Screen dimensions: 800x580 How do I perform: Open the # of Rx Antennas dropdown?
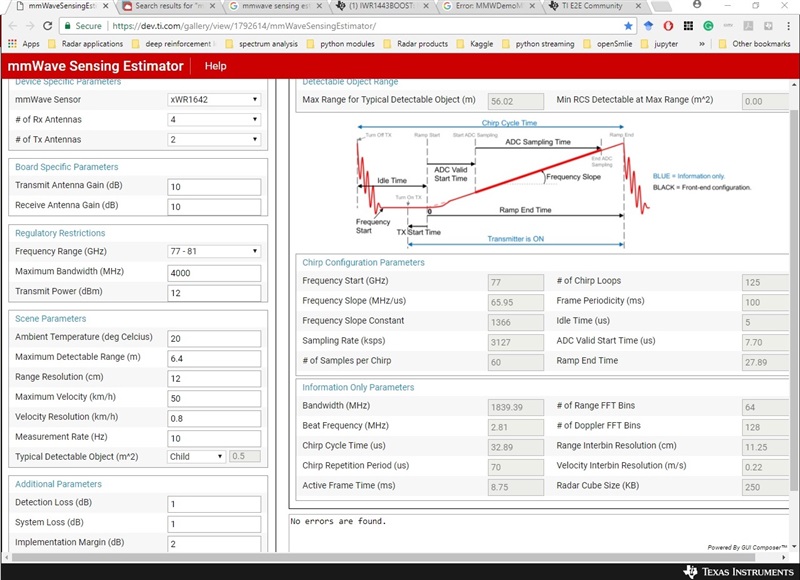[214, 119]
